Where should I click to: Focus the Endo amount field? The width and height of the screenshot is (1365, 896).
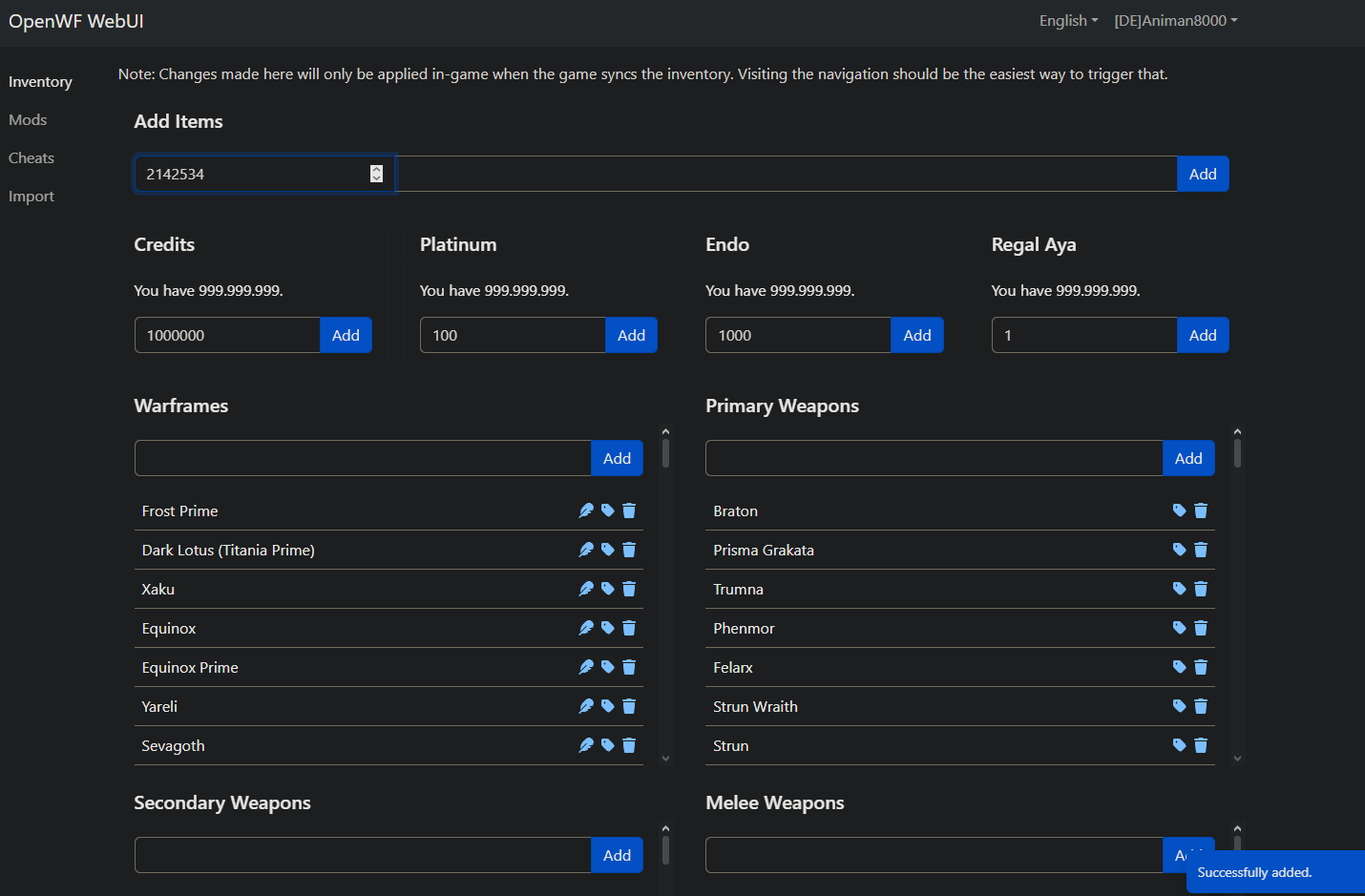[798, 335]
